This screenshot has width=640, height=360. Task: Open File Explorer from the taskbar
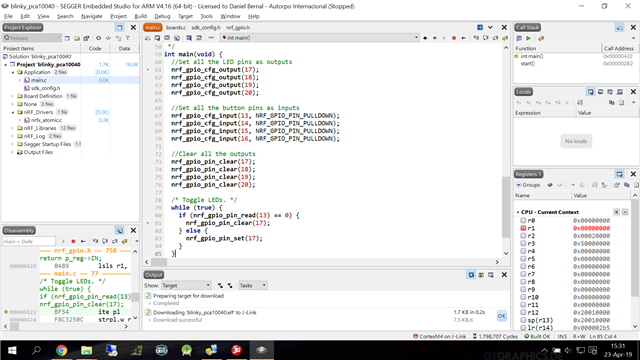point(87,350)
